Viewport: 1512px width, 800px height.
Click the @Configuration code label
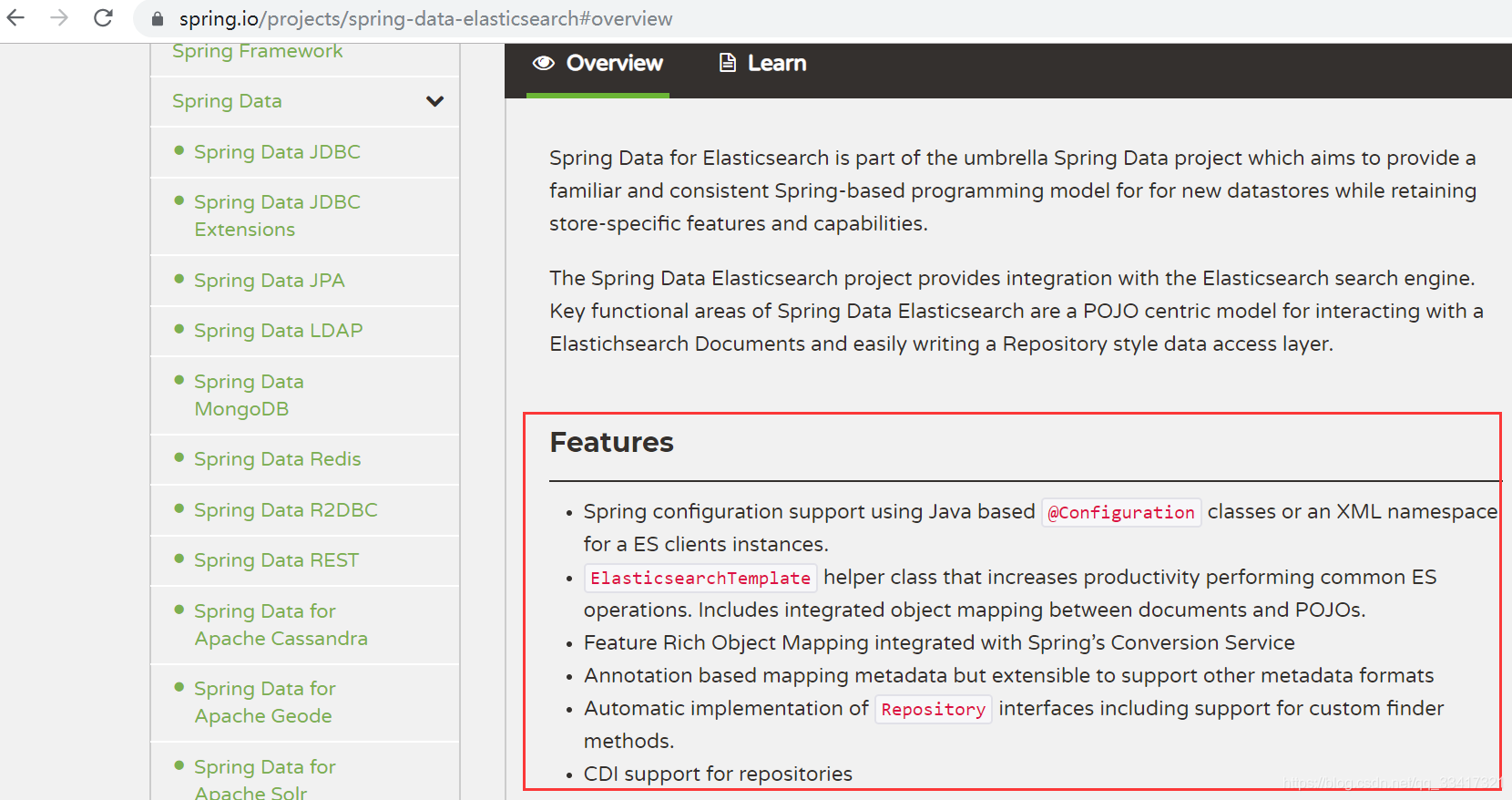point(1121,512)
